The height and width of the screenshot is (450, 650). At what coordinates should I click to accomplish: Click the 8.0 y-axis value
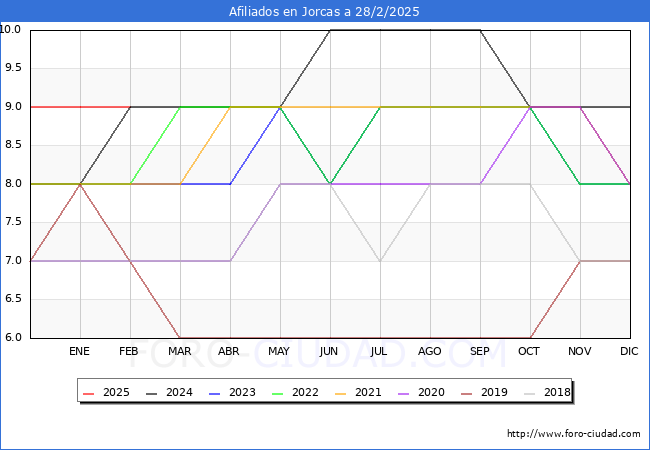coord(13,184)
